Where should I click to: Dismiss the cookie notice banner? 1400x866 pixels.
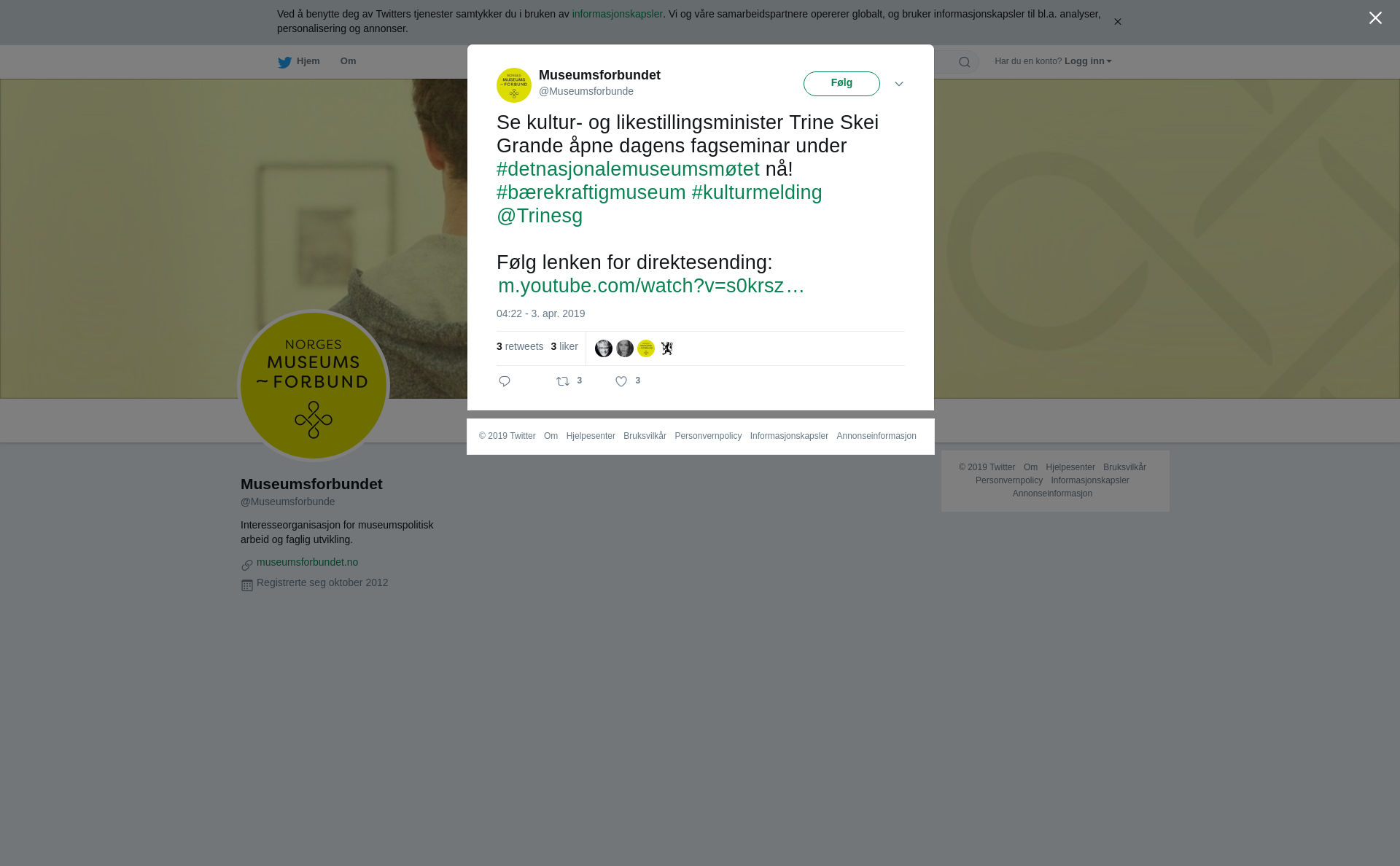1117,22
